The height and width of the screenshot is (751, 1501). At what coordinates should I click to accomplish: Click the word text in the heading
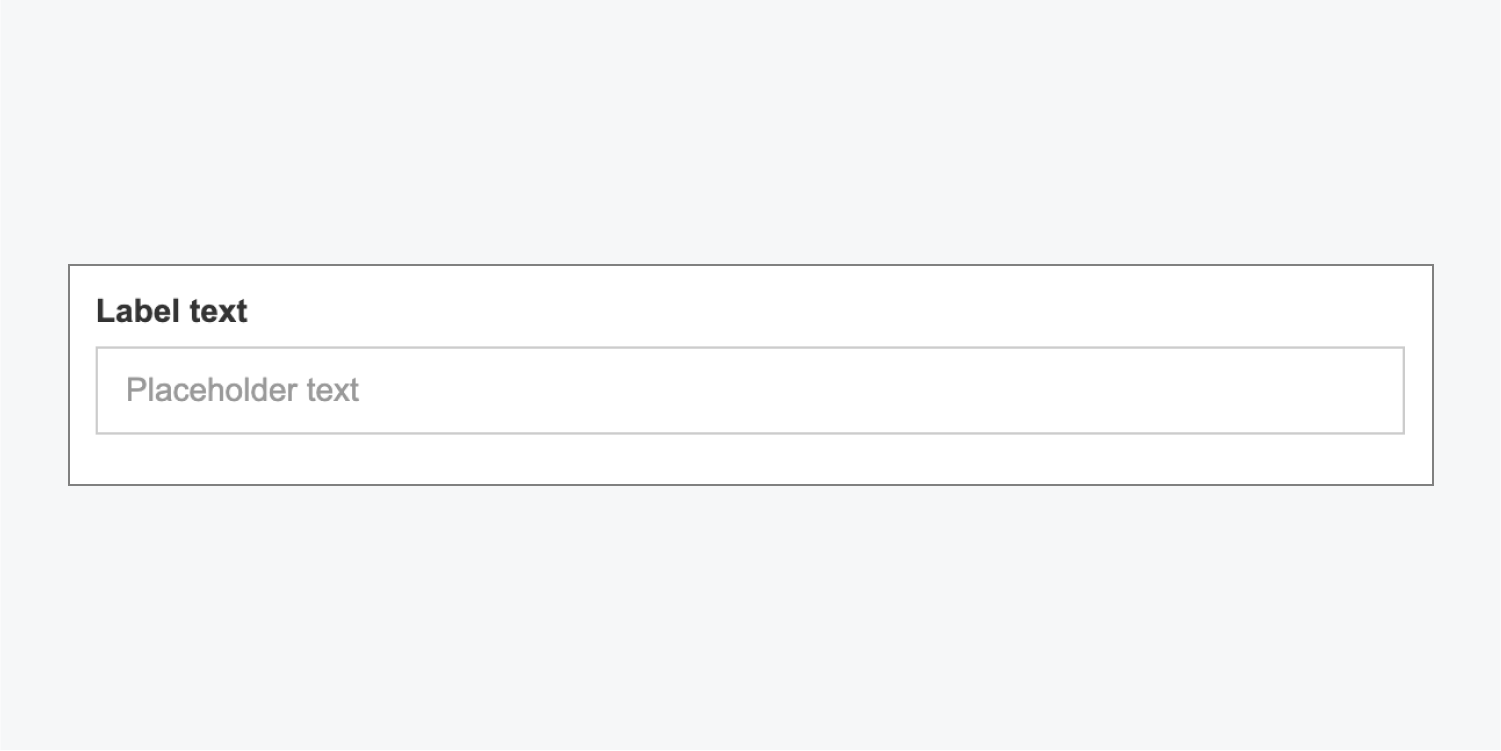click(x=218, y=311)
